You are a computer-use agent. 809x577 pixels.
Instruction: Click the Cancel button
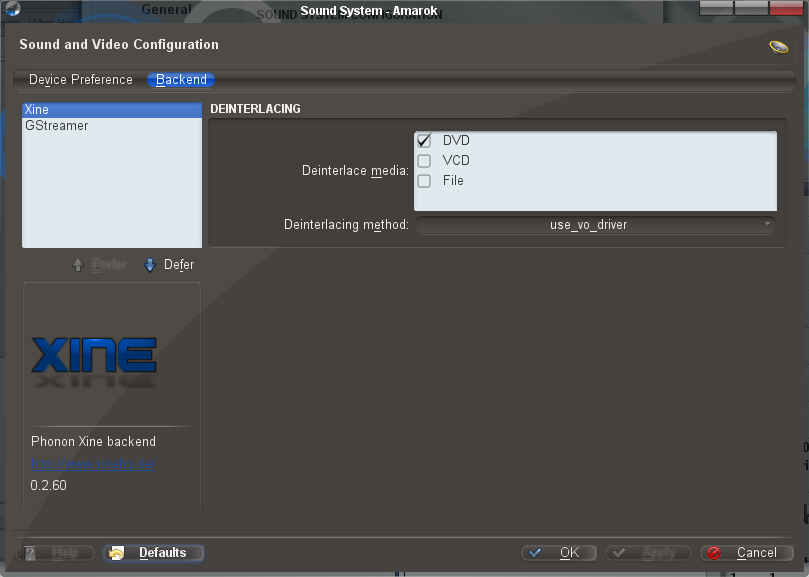747,553
